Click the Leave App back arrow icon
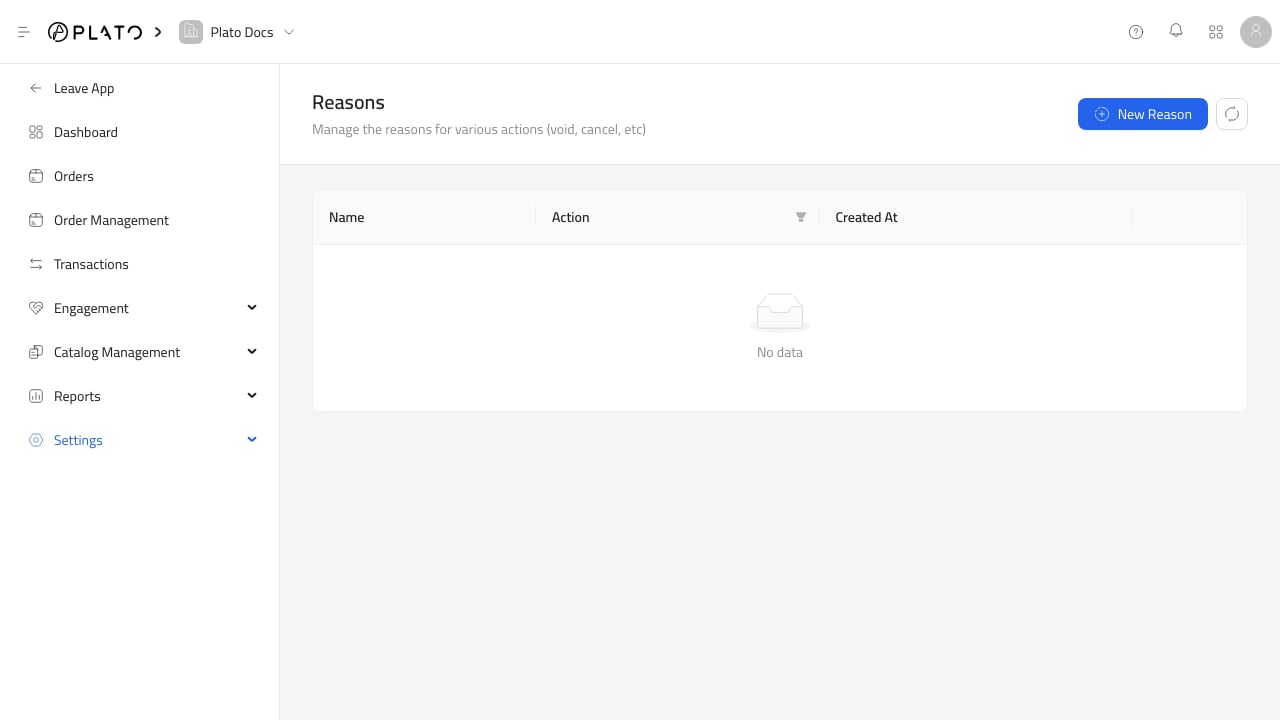This screenshot has width=1280, height=720. point(36,88)
